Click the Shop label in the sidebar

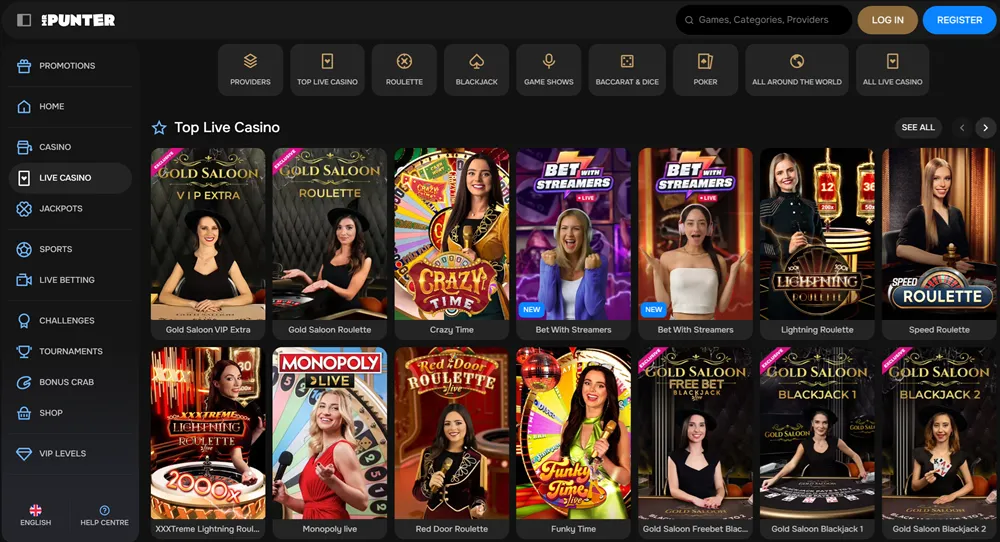point(51,413)
